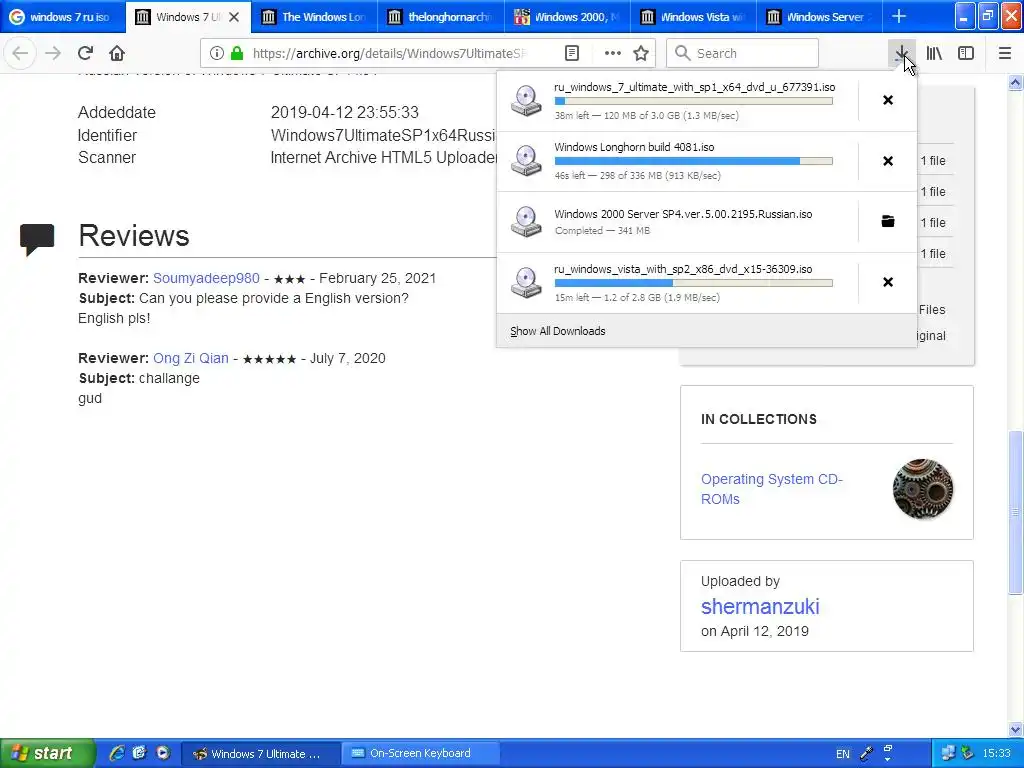Screen dimensions: 1024x768
Task: Click the EN language indicator
Action: point(843,754)
